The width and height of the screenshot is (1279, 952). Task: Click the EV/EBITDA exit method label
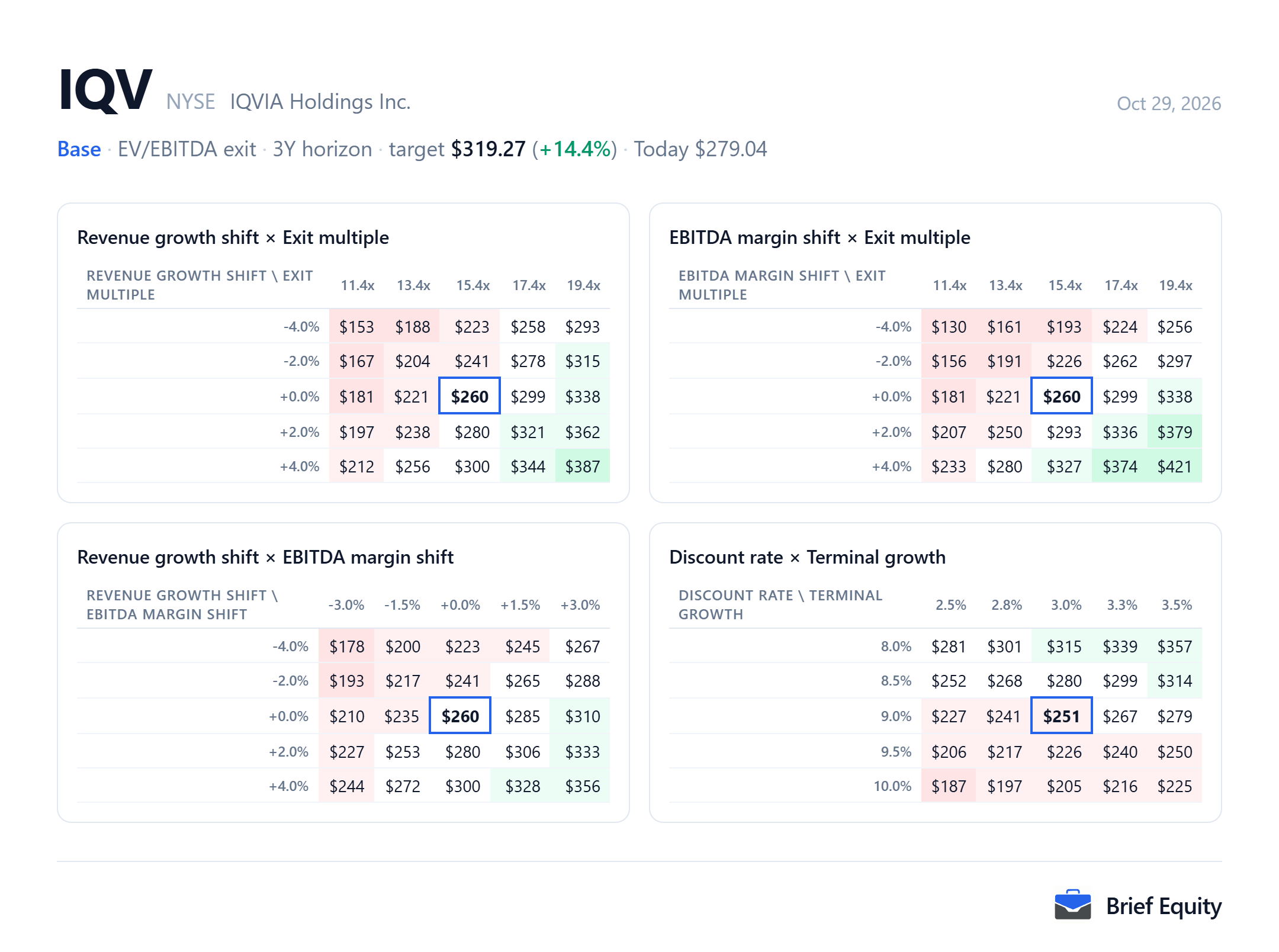click(187, 149)
